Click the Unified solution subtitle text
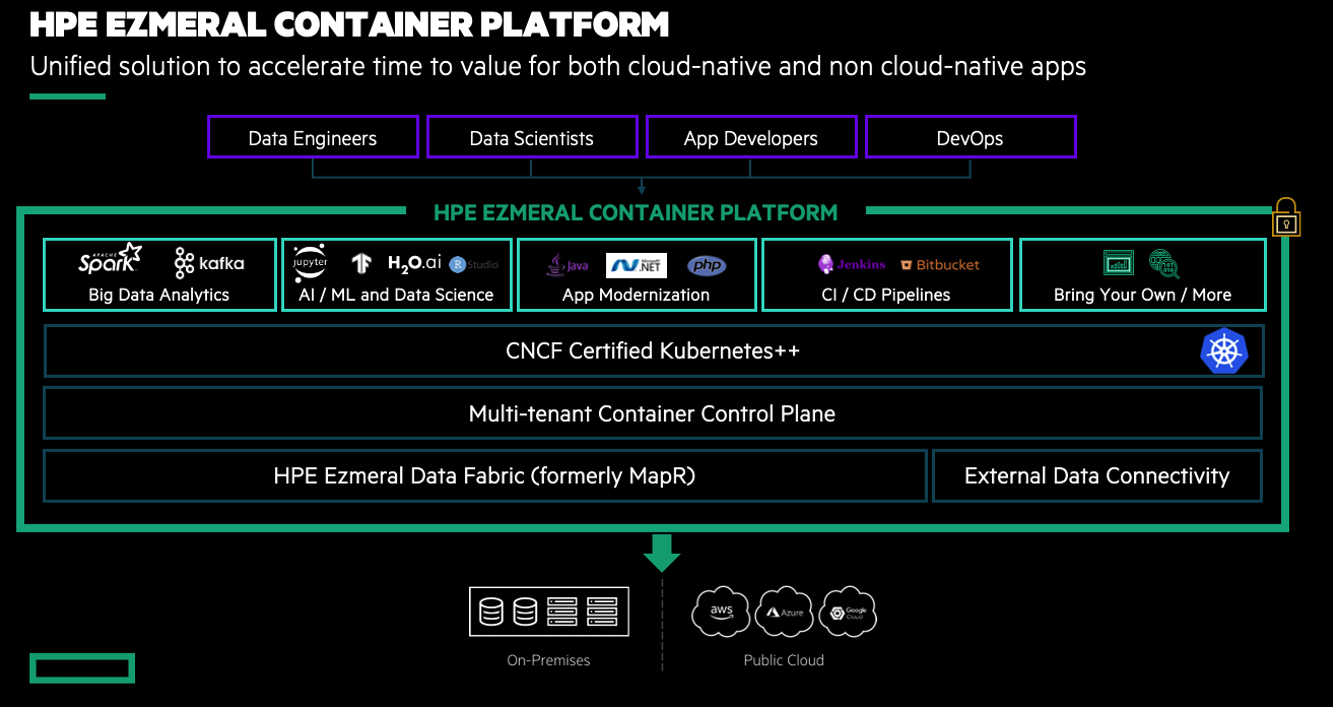The height and width of the screenshot is (707, 1333). coord(558,67)
